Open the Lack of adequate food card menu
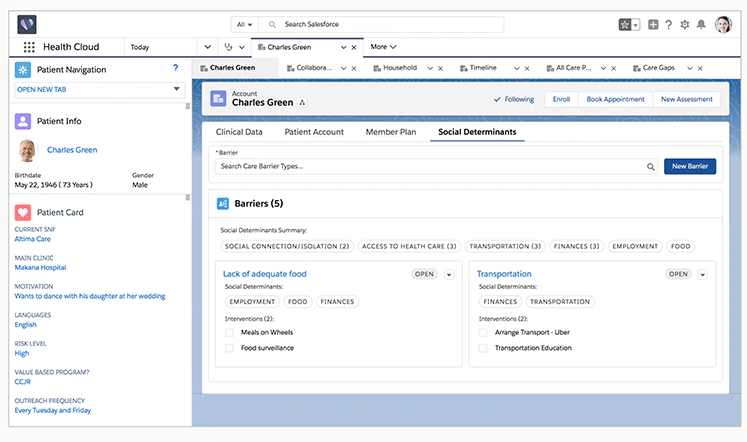Screen dimensions: 747x442 449,275
